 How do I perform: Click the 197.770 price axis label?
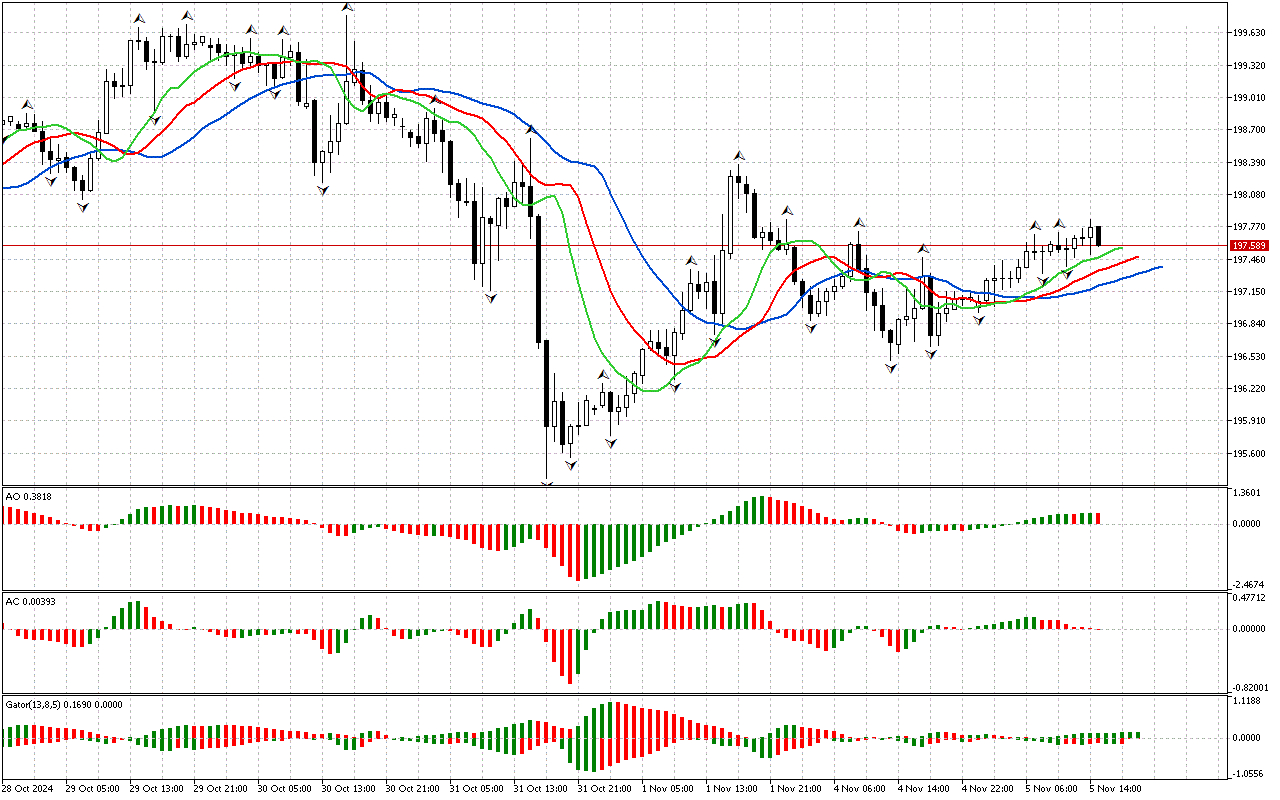1251,227
